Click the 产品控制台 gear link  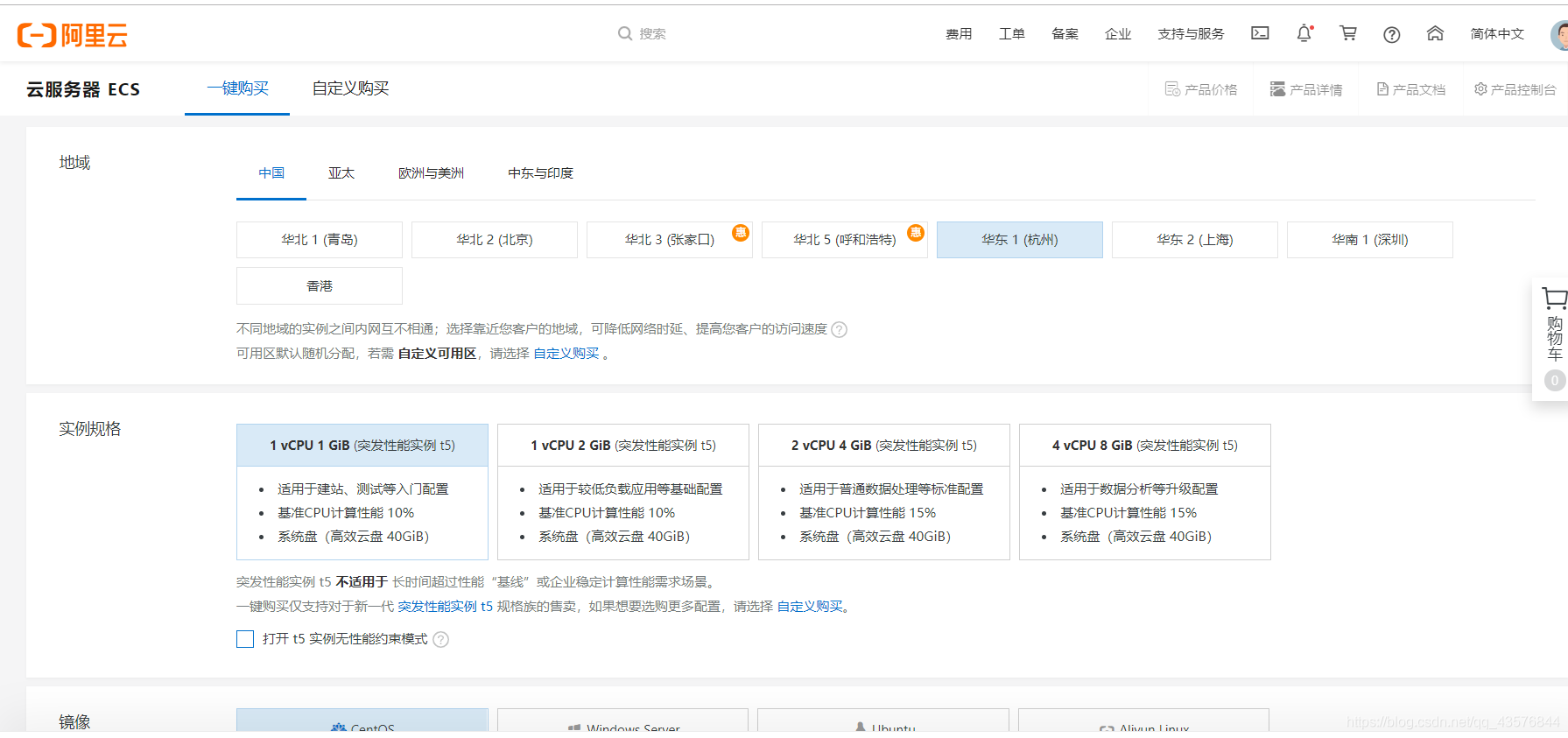pos(1515,89)
